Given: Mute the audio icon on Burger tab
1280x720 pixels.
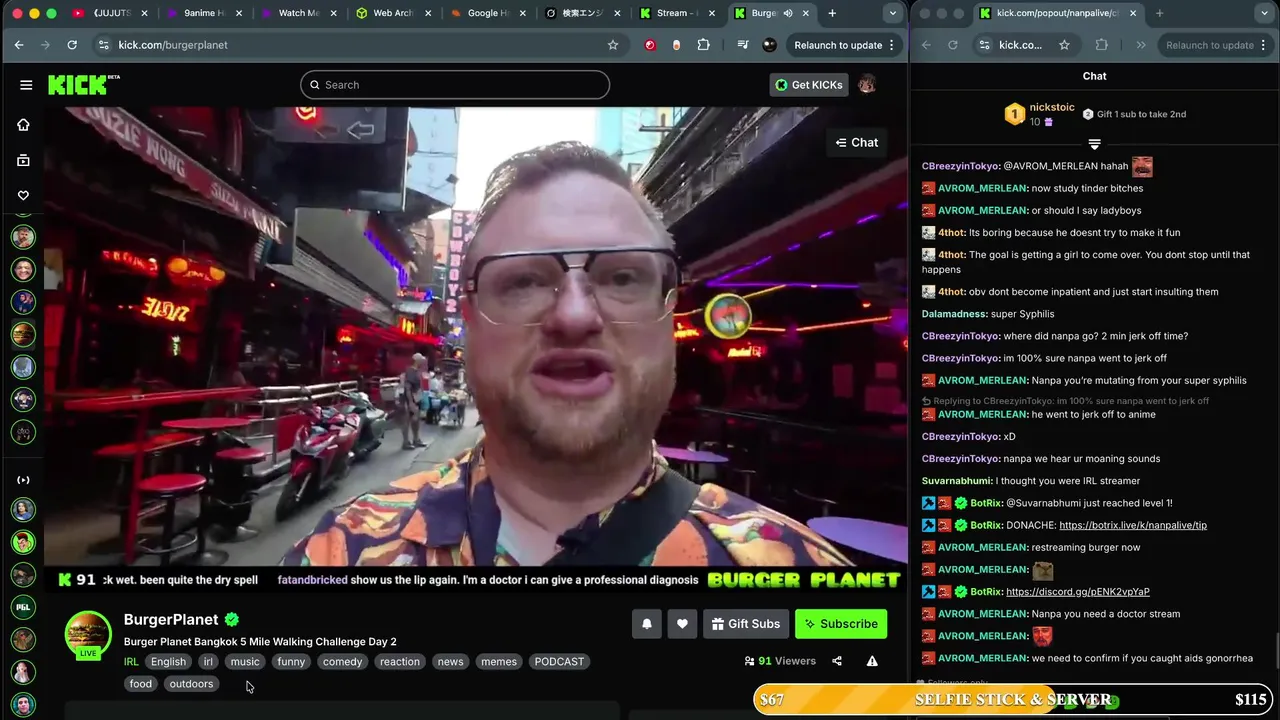Looking at the screenshot, I should pos(788,13).
